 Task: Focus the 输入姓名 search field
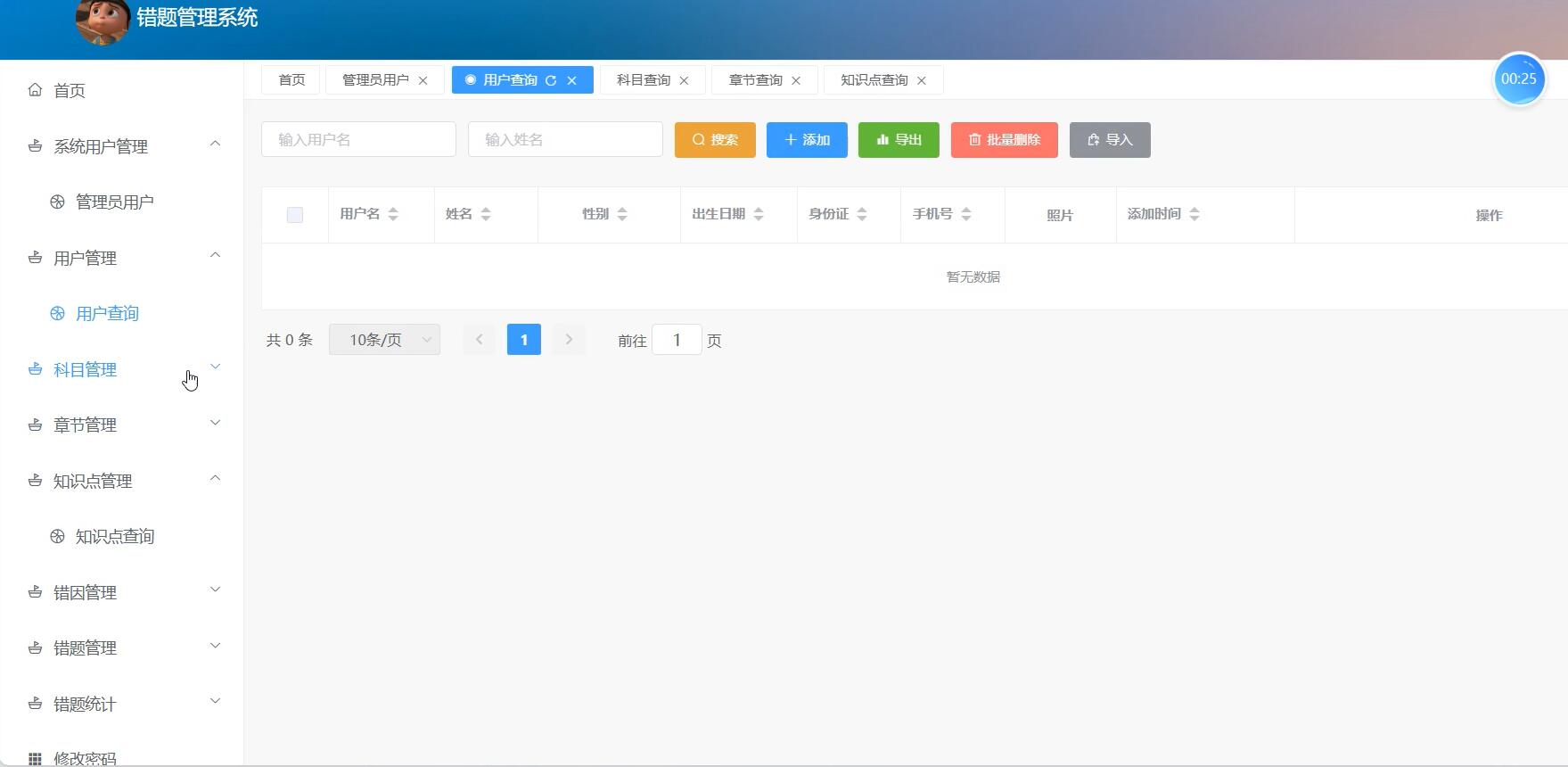[x=565, y=139]
